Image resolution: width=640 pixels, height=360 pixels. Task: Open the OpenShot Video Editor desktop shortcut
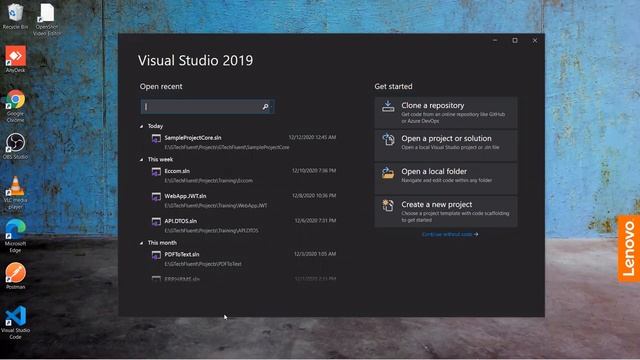[x=47, y=18]
